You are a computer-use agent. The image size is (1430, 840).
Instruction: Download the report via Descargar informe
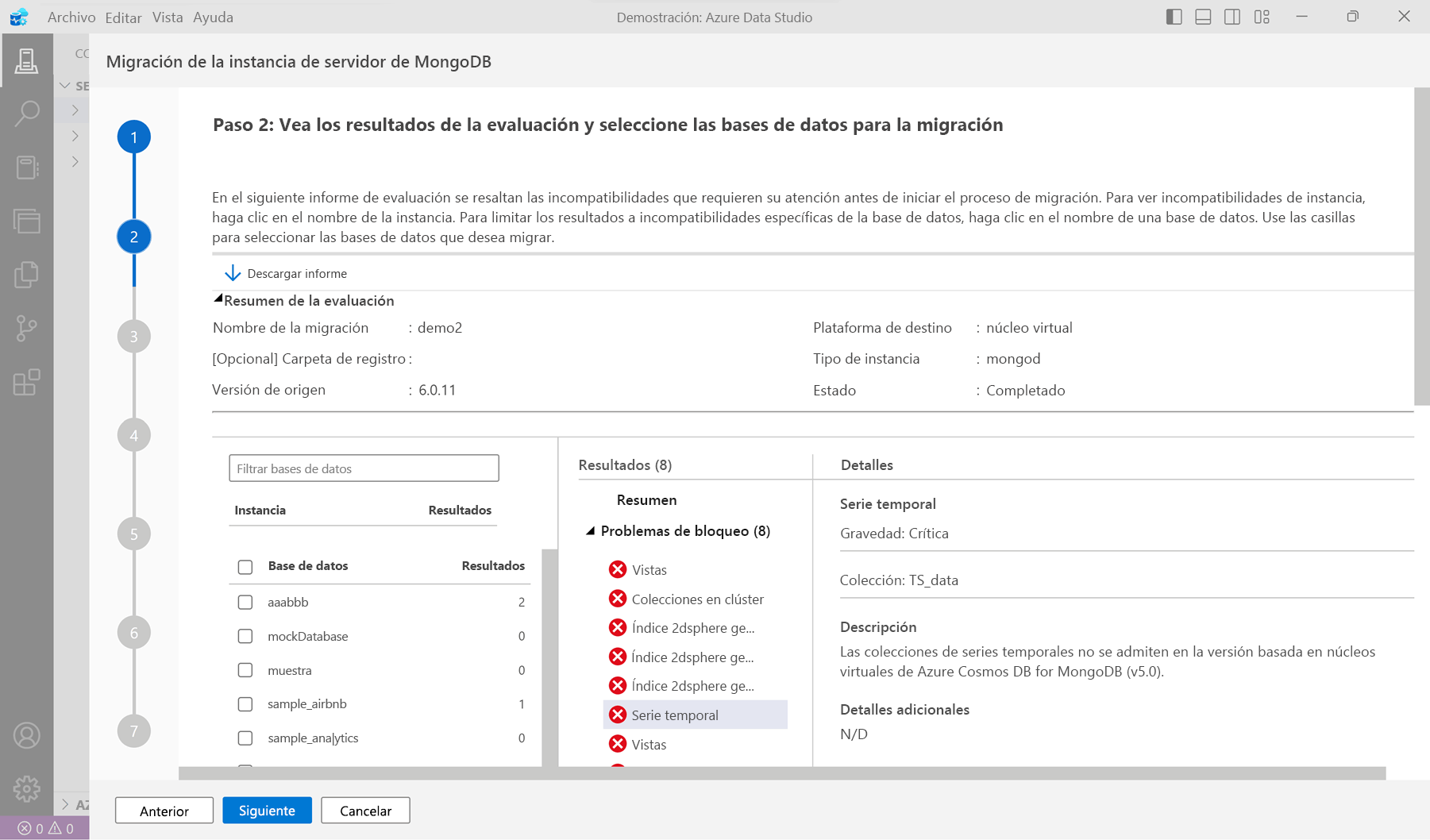point(284,273)
